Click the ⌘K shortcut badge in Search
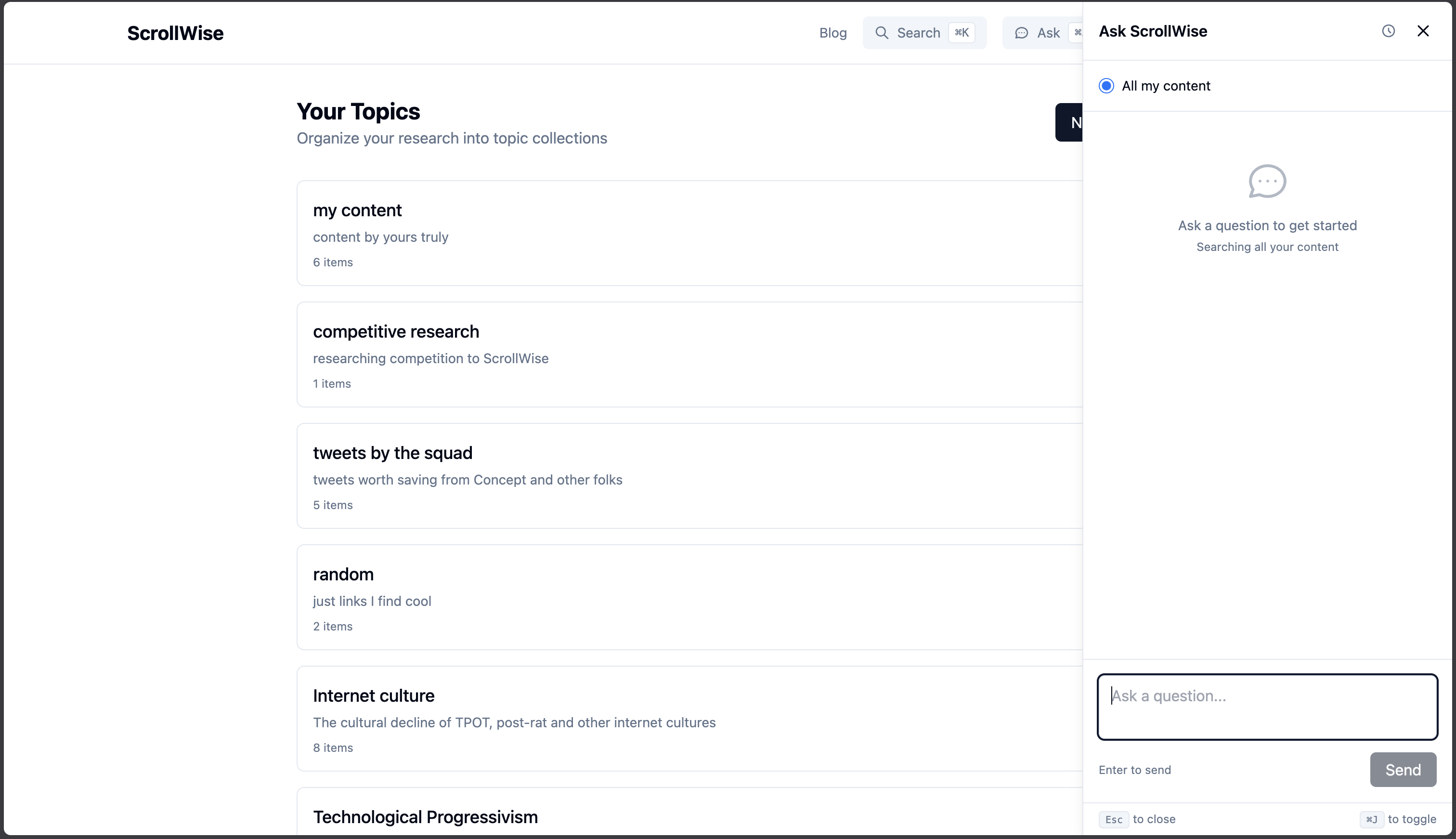1456x839 pixels. click(961, 33)
